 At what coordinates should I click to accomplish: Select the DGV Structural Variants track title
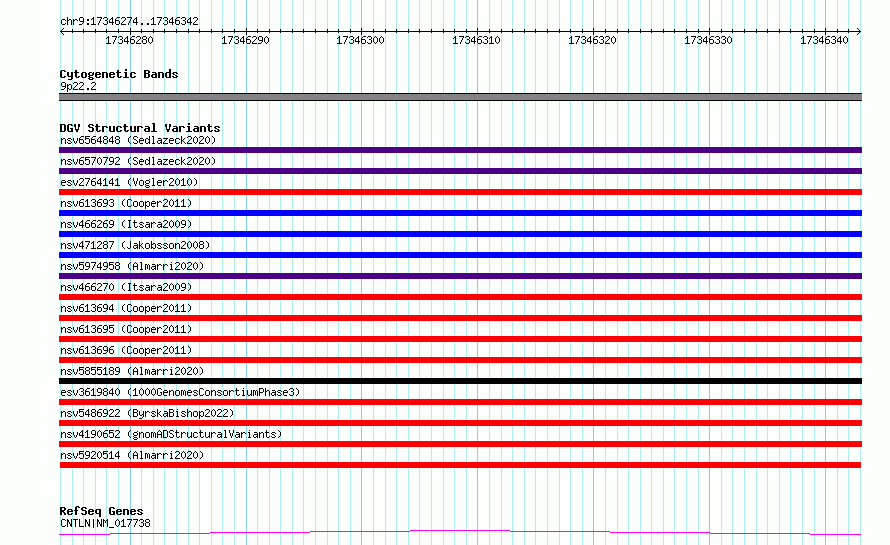[140, 128]
